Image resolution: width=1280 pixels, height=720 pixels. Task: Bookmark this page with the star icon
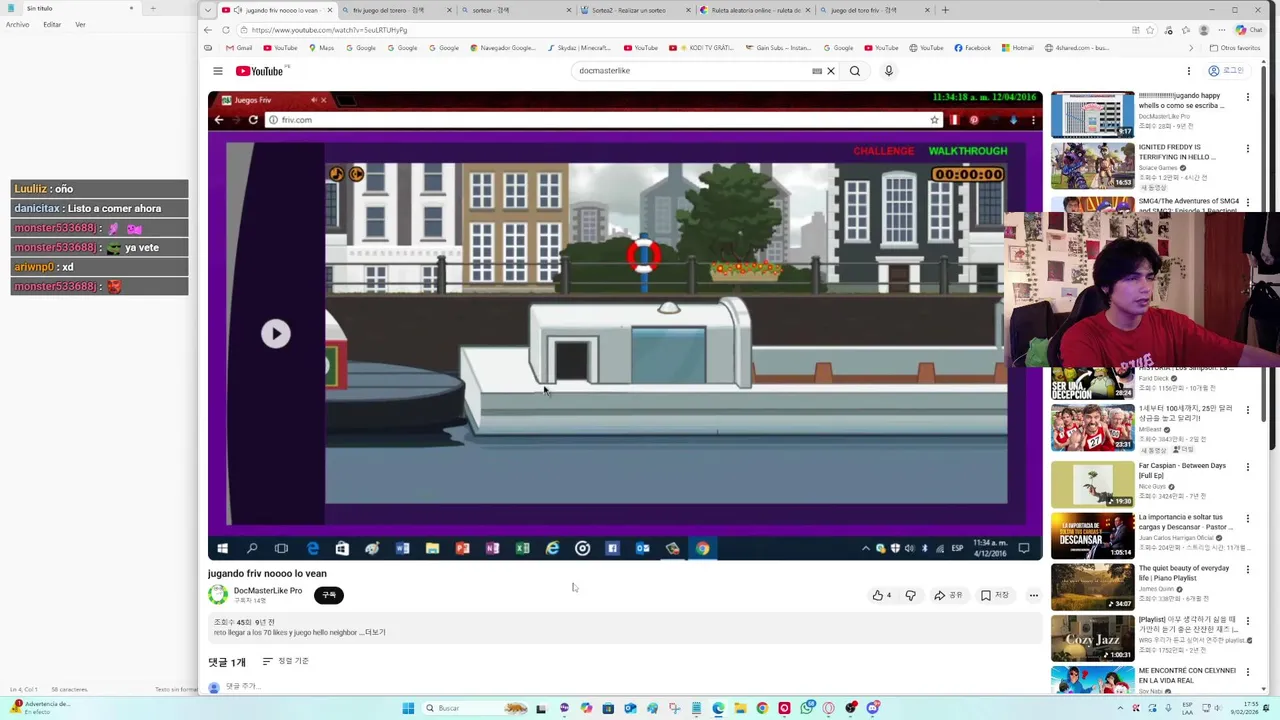tap(1150, 30)
